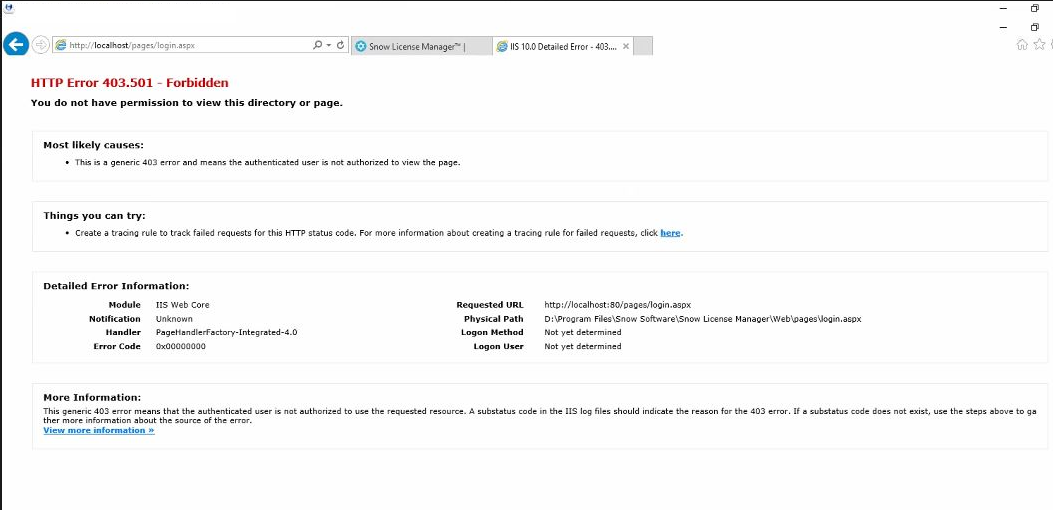Click the IIS error tab favicon
The image size is (1053, 510).
pyautogui.click(x=502, y=46)
